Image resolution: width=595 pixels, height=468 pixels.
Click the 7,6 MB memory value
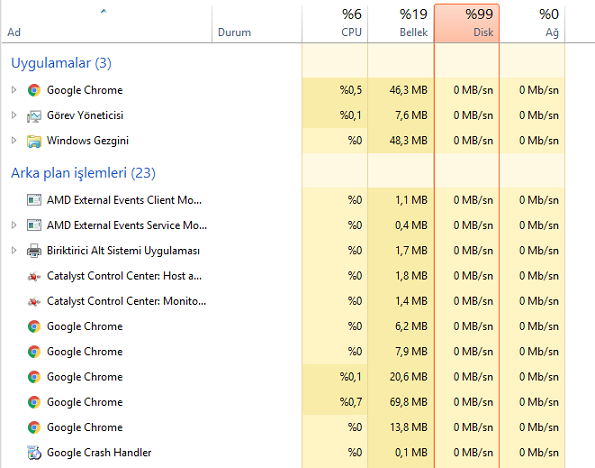(411, 115)
